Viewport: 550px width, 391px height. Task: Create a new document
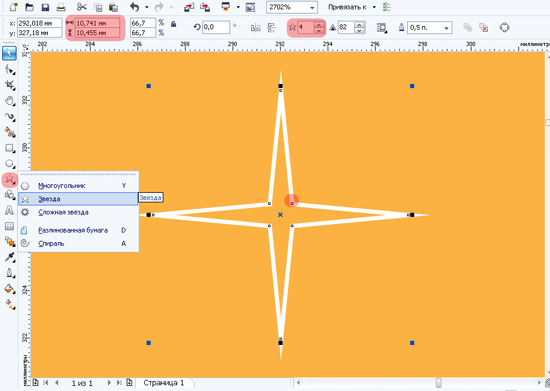point(13,7)
